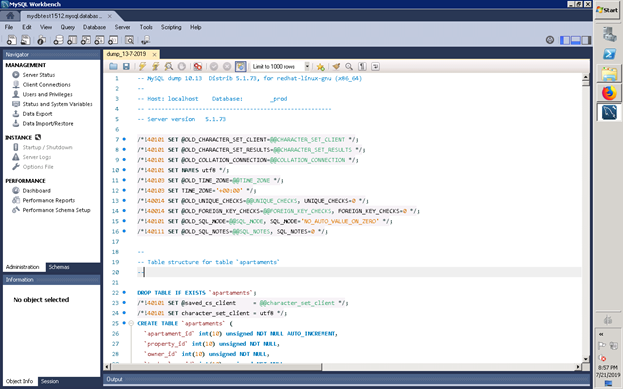Execute statement under cursor icon
Image resolution: width=623 pixels, height=389 pixels.
click(156, 66)
